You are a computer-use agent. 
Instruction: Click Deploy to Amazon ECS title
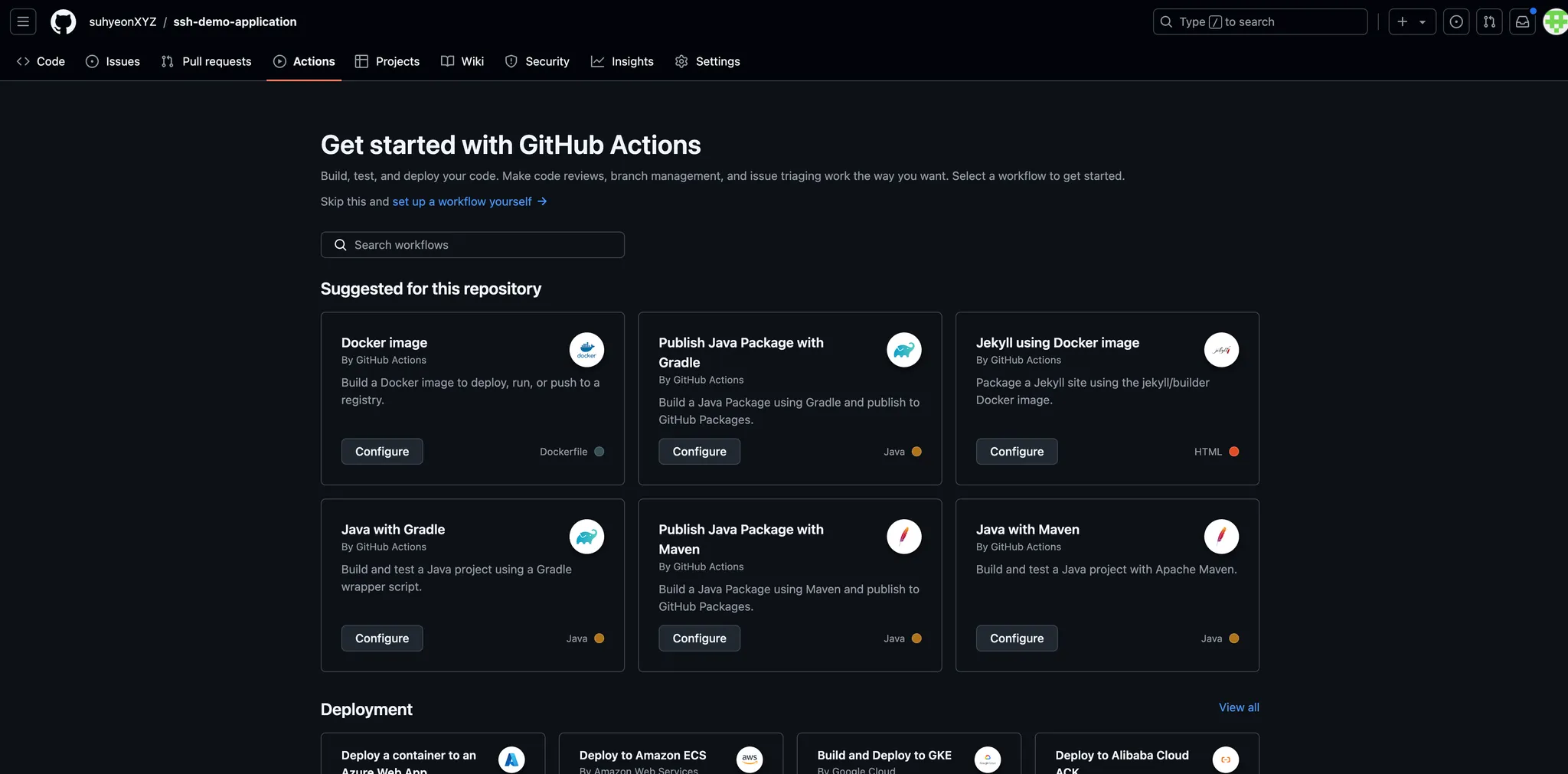click(642, 755)
